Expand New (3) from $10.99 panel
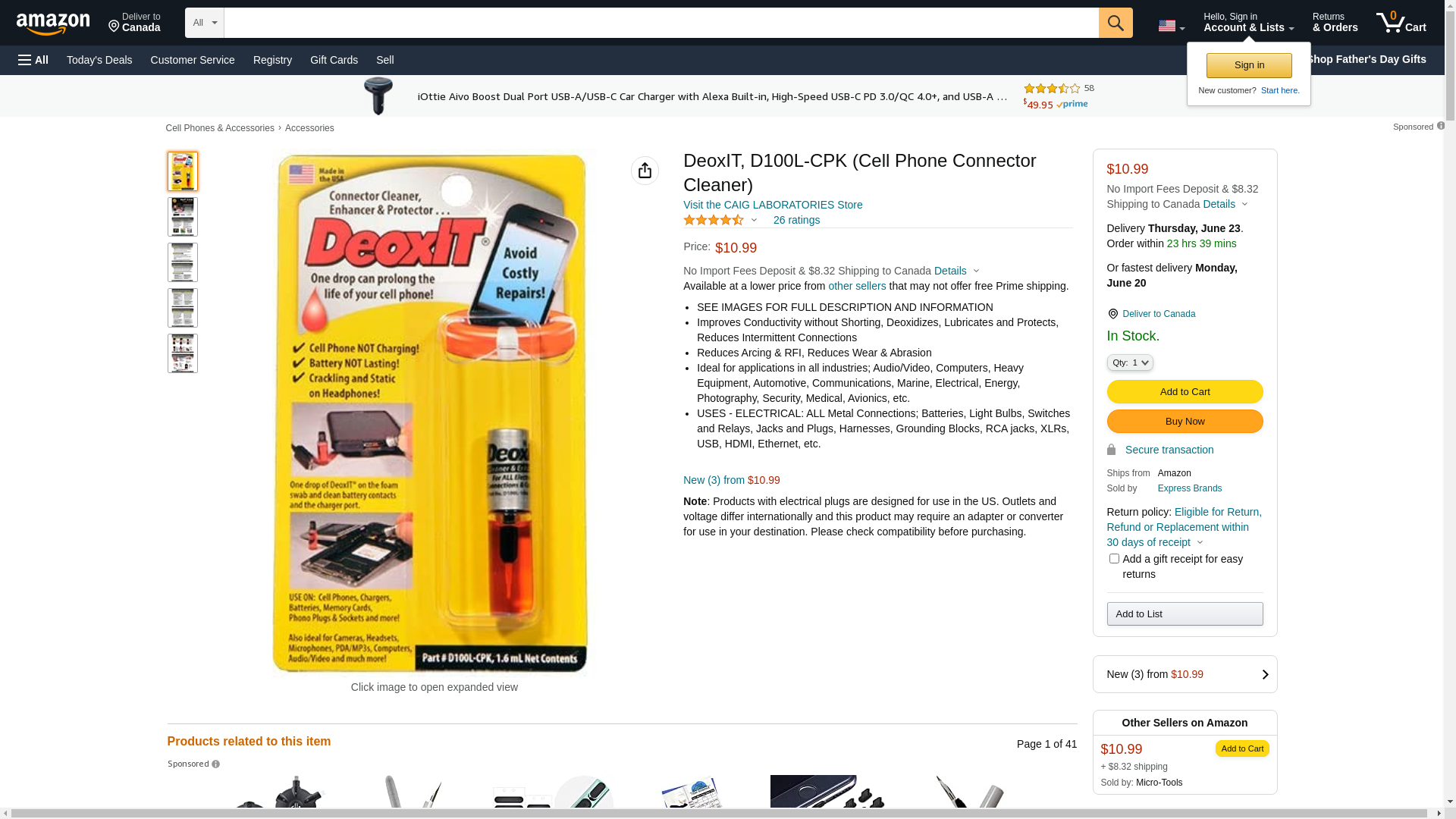The height and width of the screenshot is (819, 1456). click(x=1185, y=674)
